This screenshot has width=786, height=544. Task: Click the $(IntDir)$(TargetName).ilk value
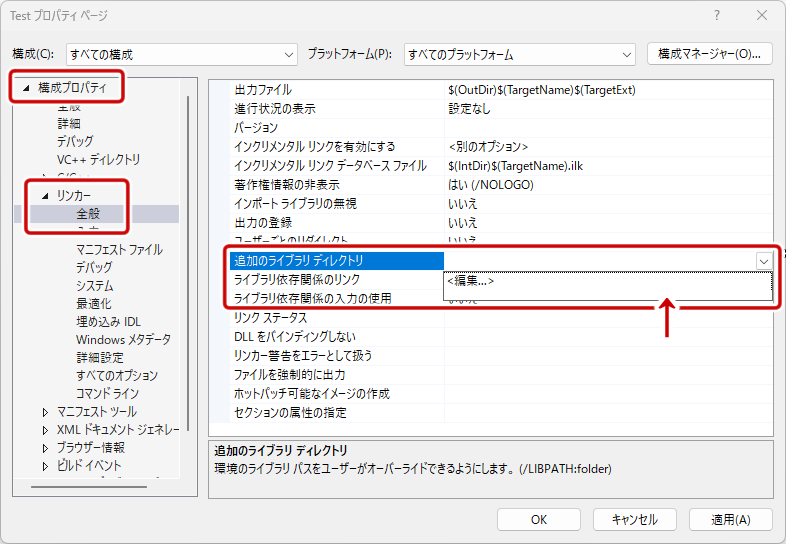point(515,166)
